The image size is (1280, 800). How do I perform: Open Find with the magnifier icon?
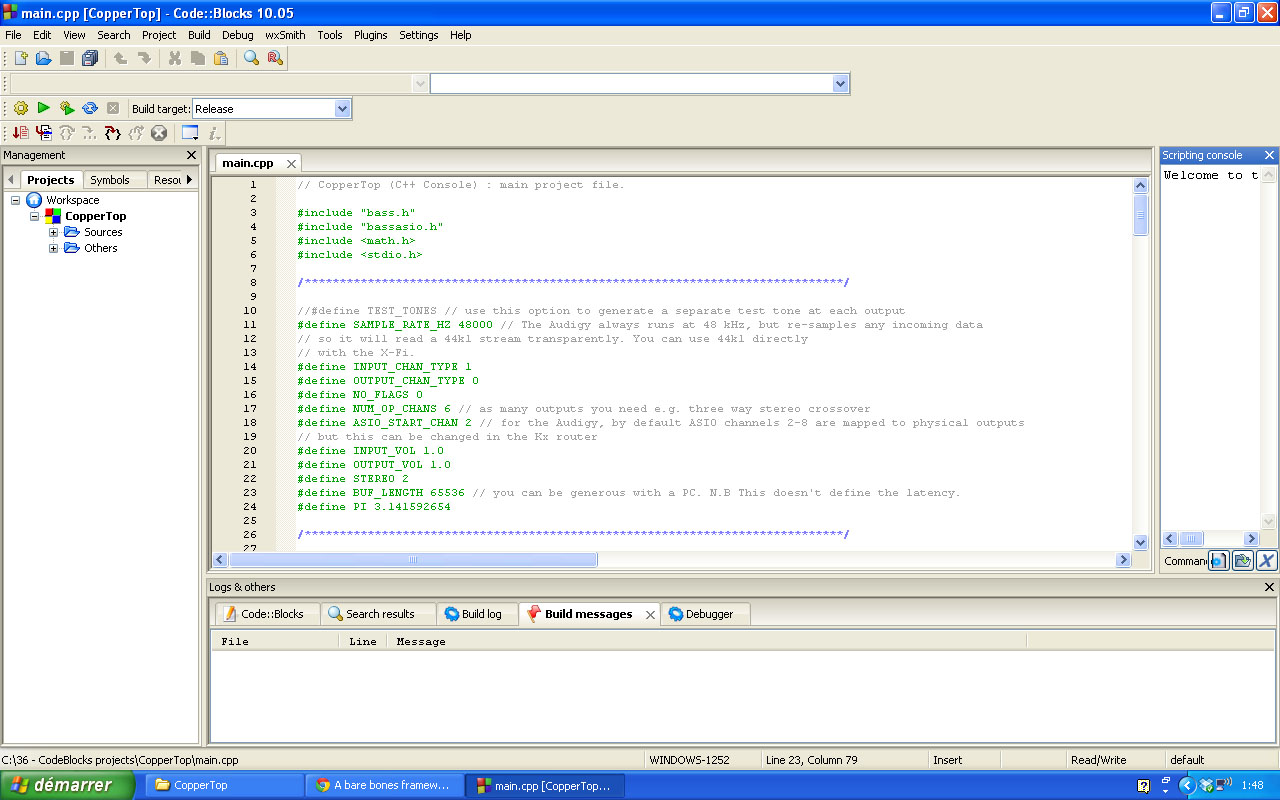[x=251, y=59]
